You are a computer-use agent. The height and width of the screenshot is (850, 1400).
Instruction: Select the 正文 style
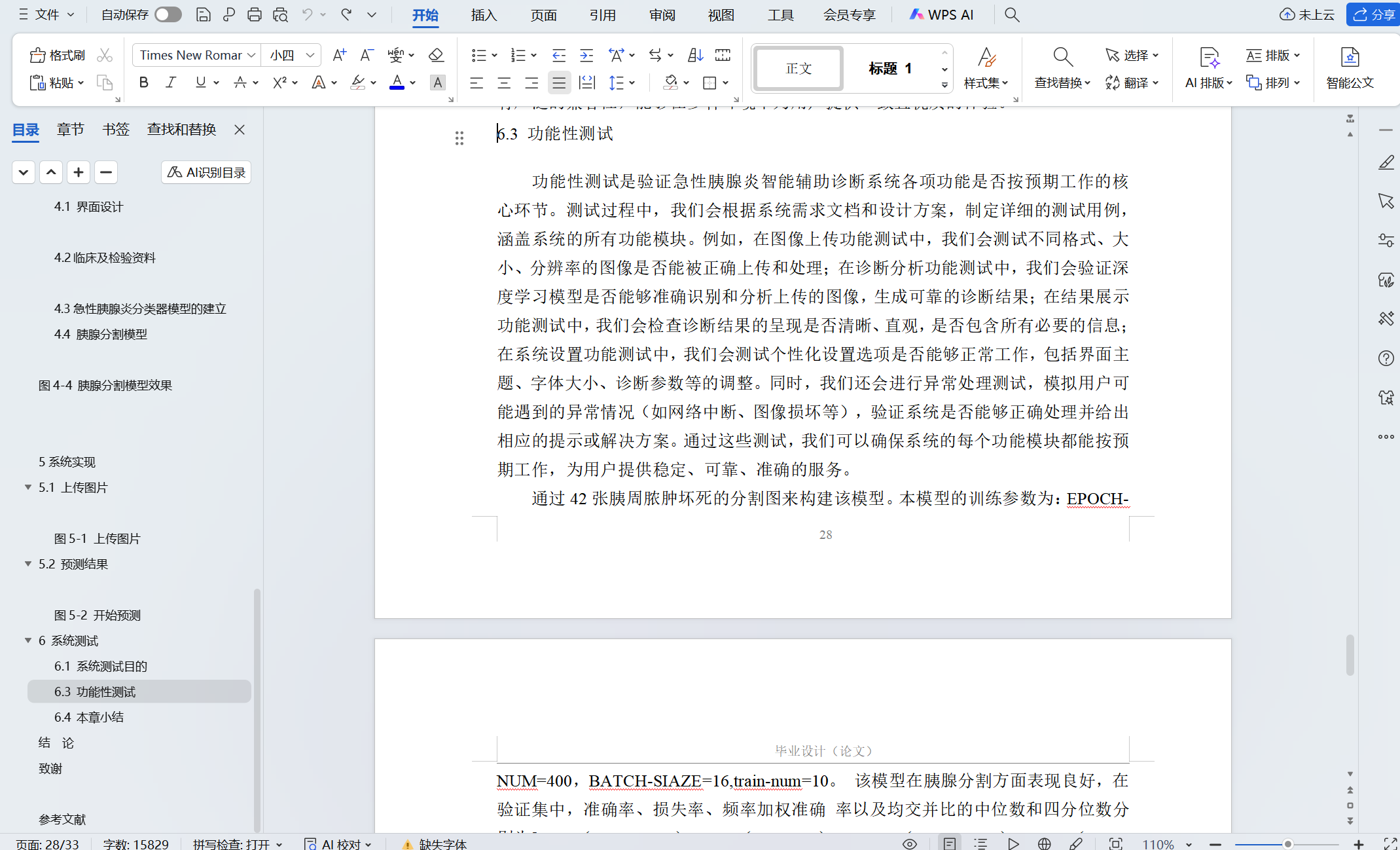[799, 68]
